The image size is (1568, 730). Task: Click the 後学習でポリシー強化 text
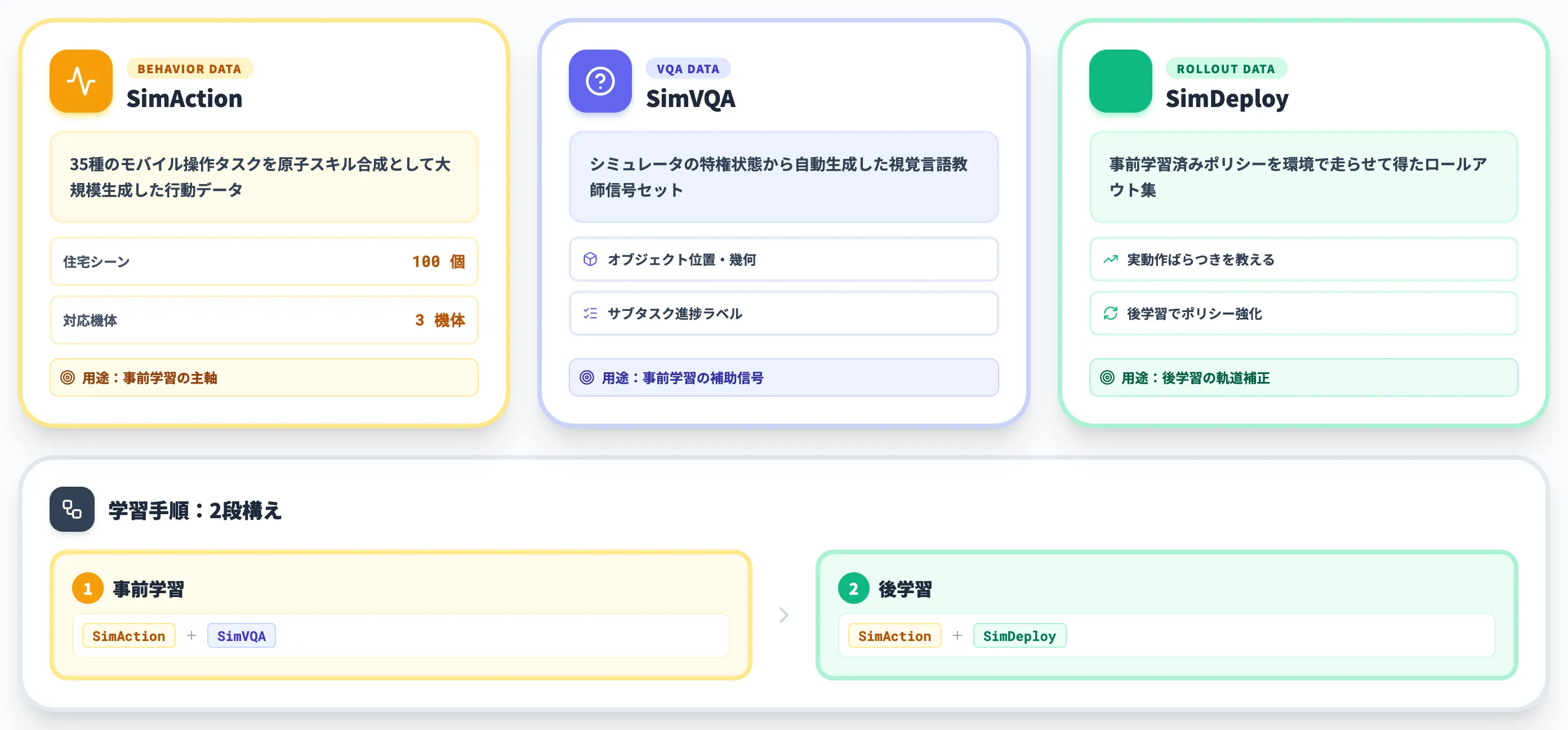1195,314
